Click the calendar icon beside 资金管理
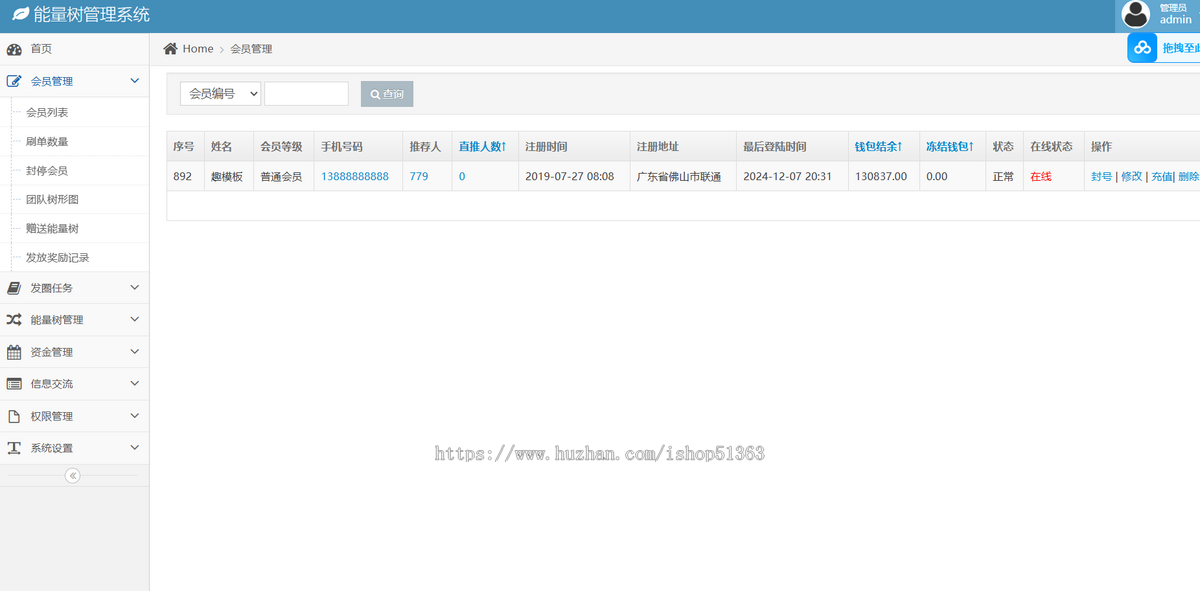The image size is (1200, 591). pyautogui.click(x=14, y=352)
